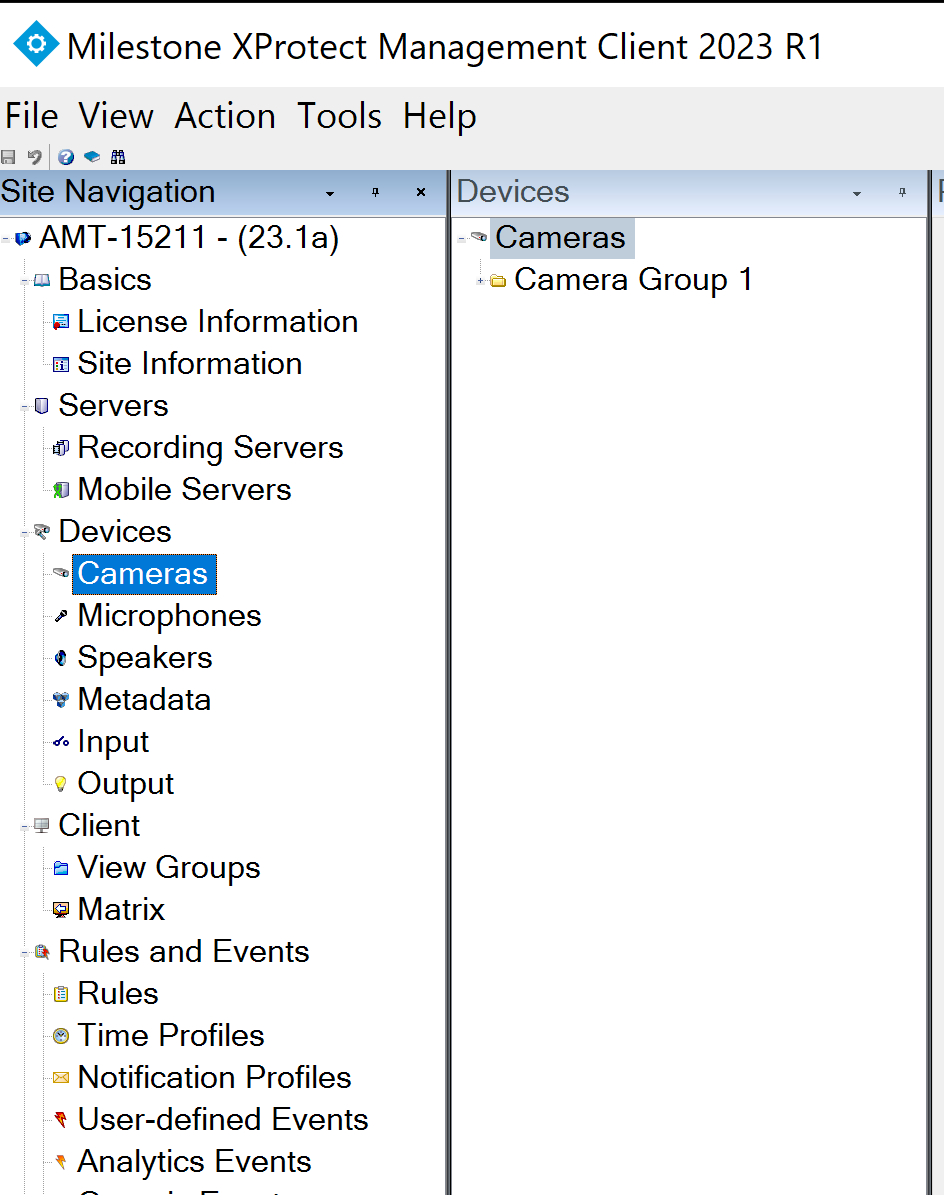
Task: Select Notification Profiles in the tree
Action: coord(214,1078)
